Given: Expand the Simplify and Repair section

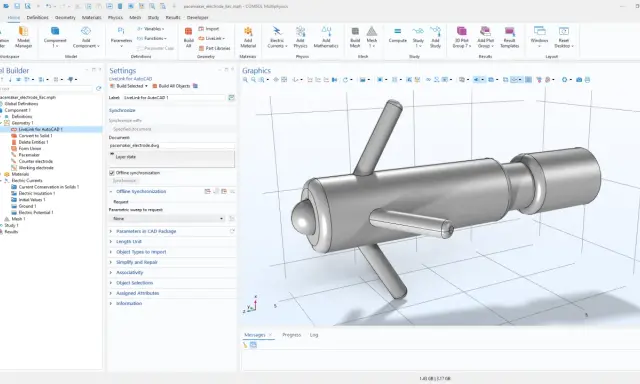Looking at the screenshot, I should (x=137, y=262).
